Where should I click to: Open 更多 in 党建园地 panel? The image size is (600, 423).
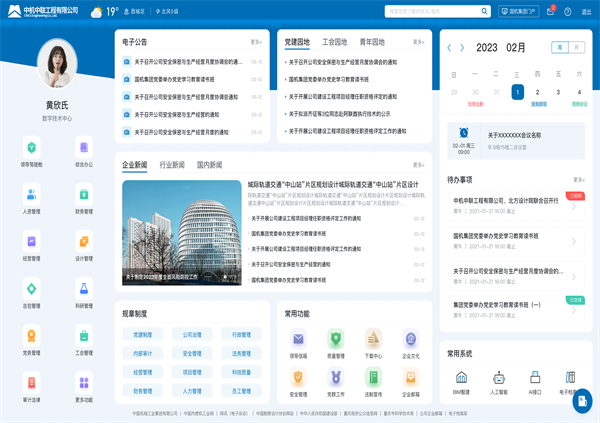tap(419, 42)
